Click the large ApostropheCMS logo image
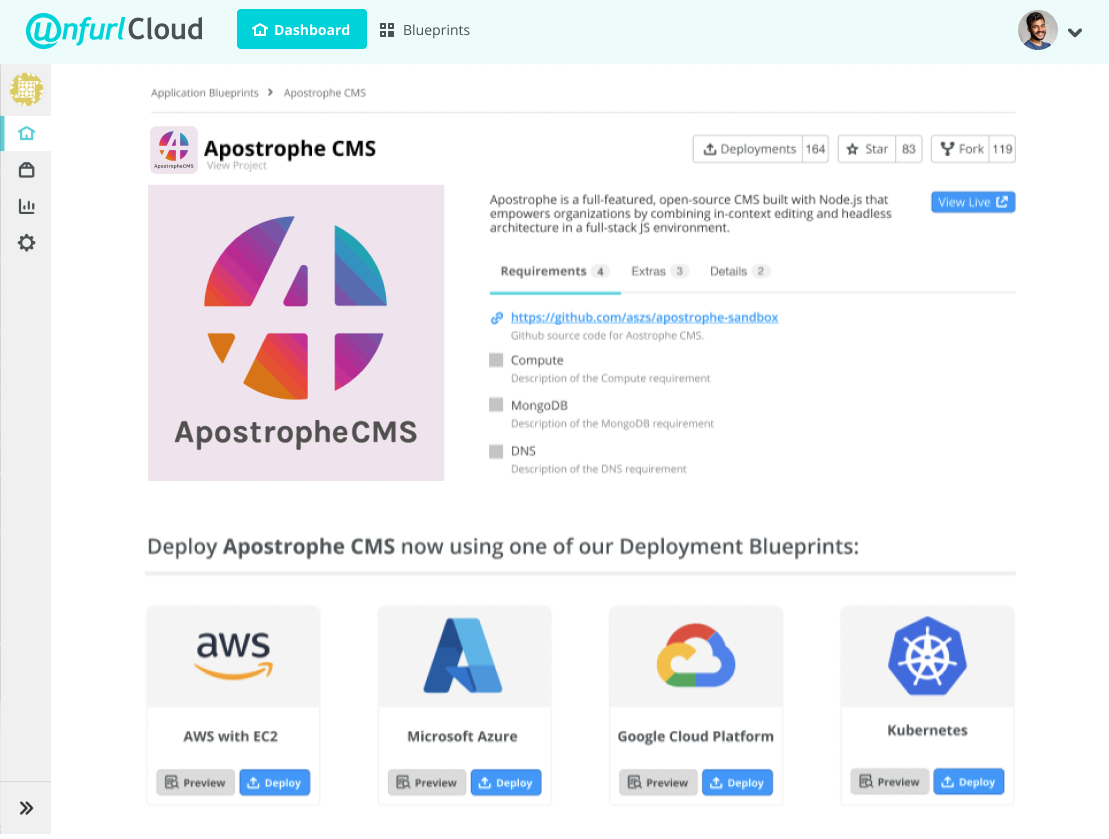 click(296, 333)
